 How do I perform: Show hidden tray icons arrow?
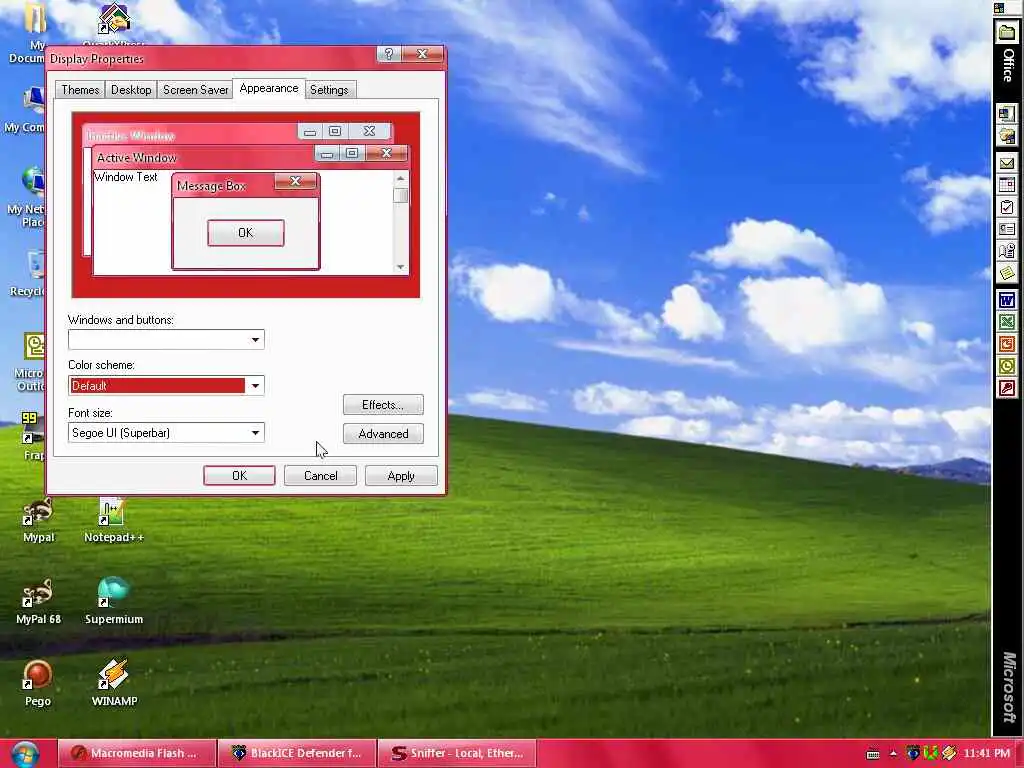click(x=893, y=754)
